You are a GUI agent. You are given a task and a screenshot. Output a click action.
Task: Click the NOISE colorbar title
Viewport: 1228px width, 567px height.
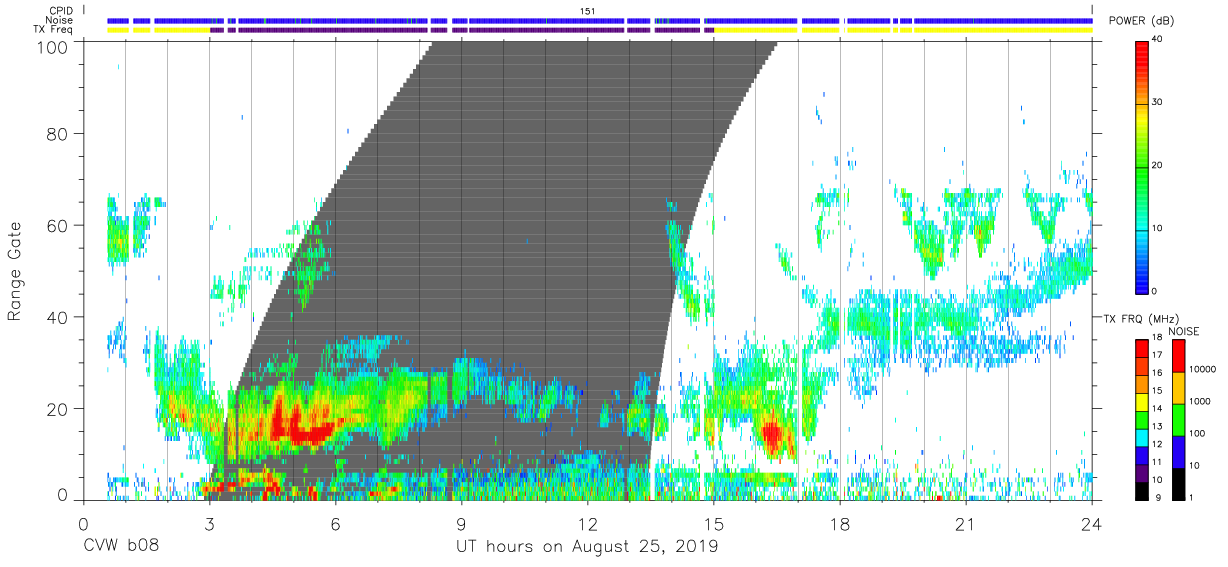pos(1183,331)
